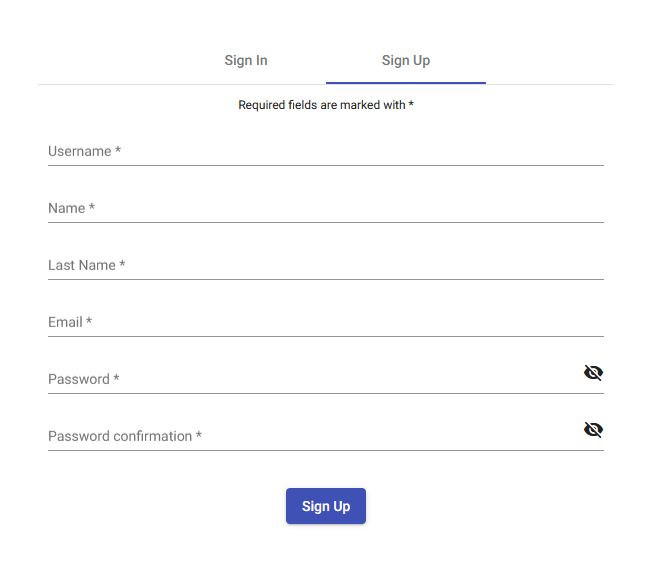The width and height of the screenshot is (652, 571).
Task: Click the required fields notice text
Action: [326, 105]
